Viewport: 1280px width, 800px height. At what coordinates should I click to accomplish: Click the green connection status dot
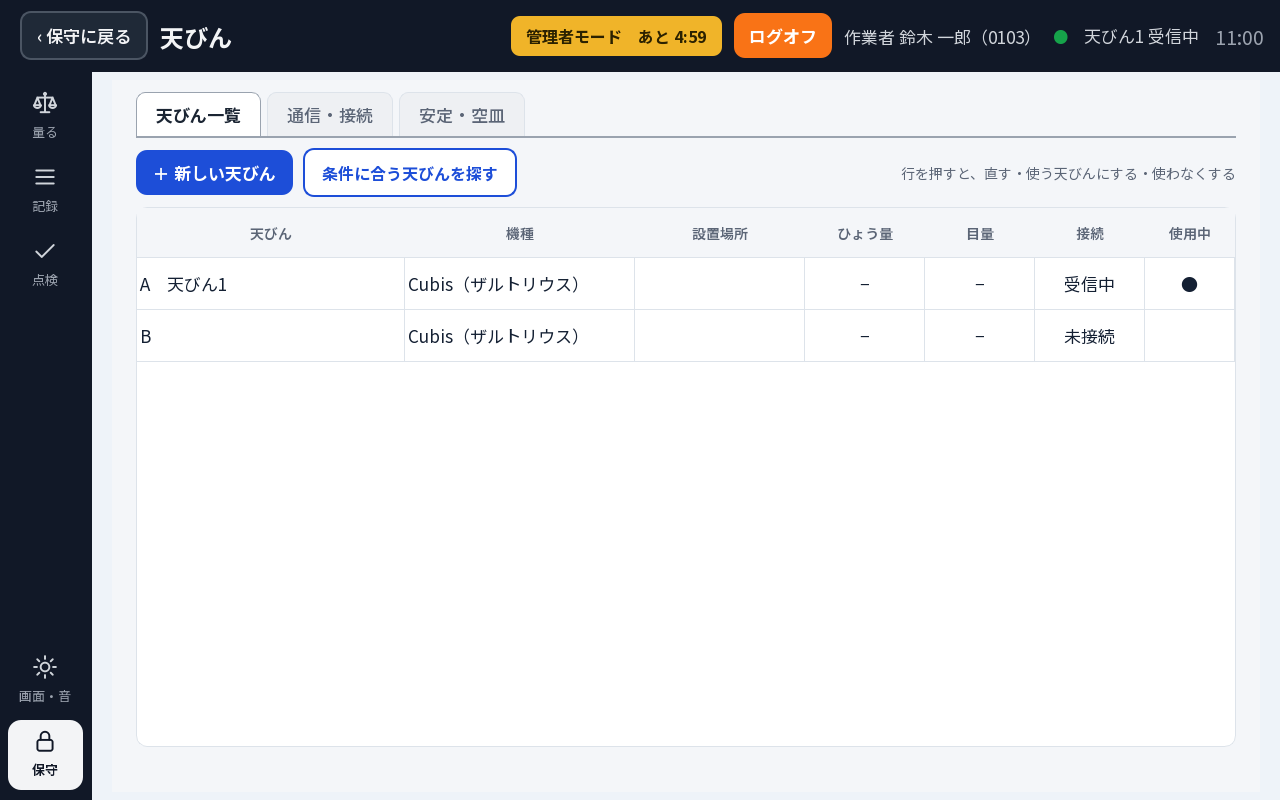tap(1061, 37)
